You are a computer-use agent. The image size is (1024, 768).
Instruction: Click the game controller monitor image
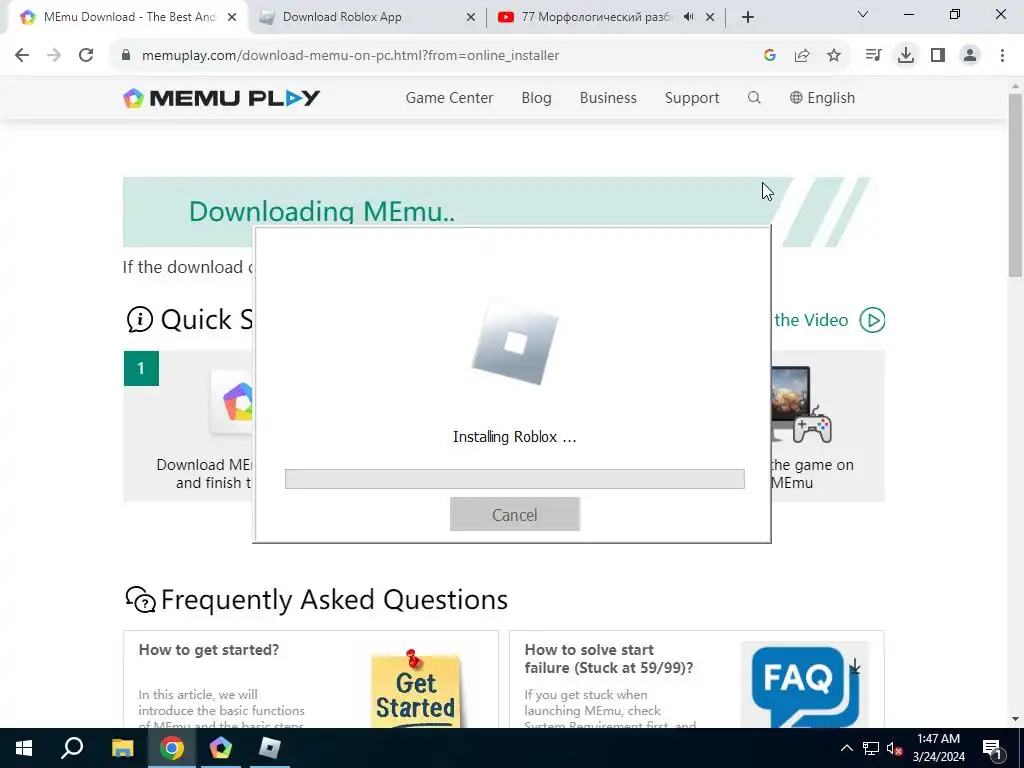tap(801, 404)
